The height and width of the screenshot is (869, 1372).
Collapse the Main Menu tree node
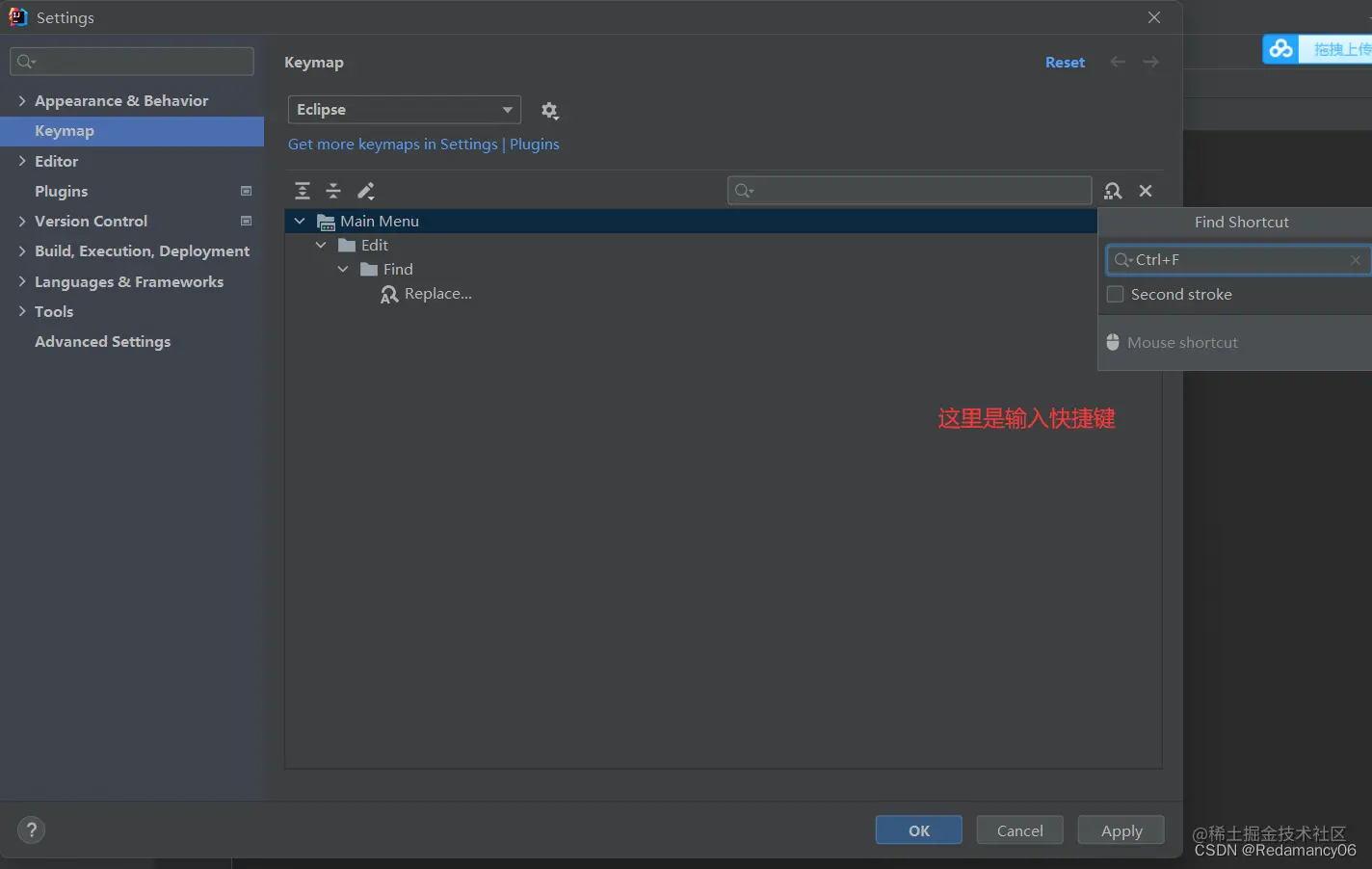(300, 222)
